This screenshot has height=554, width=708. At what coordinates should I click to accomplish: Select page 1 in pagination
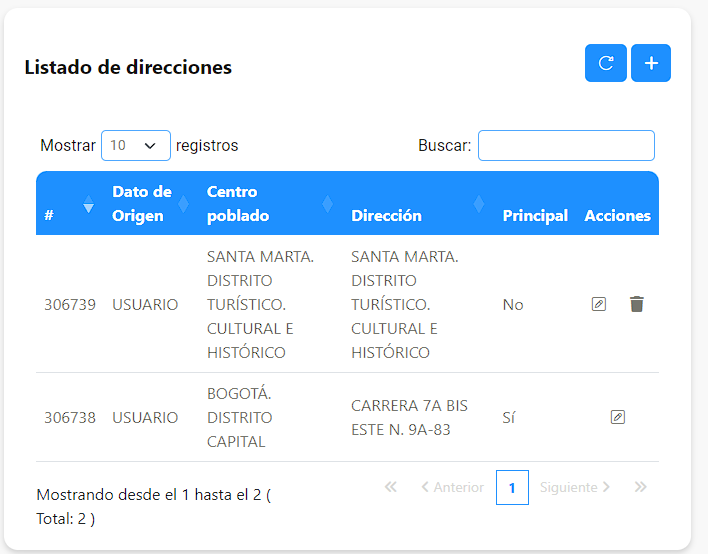point(512,488)
